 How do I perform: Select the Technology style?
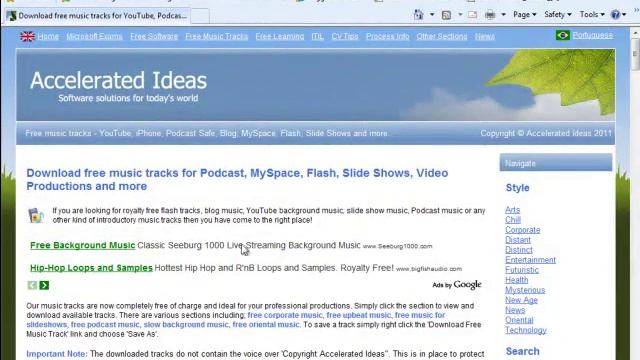click(526, 330)
